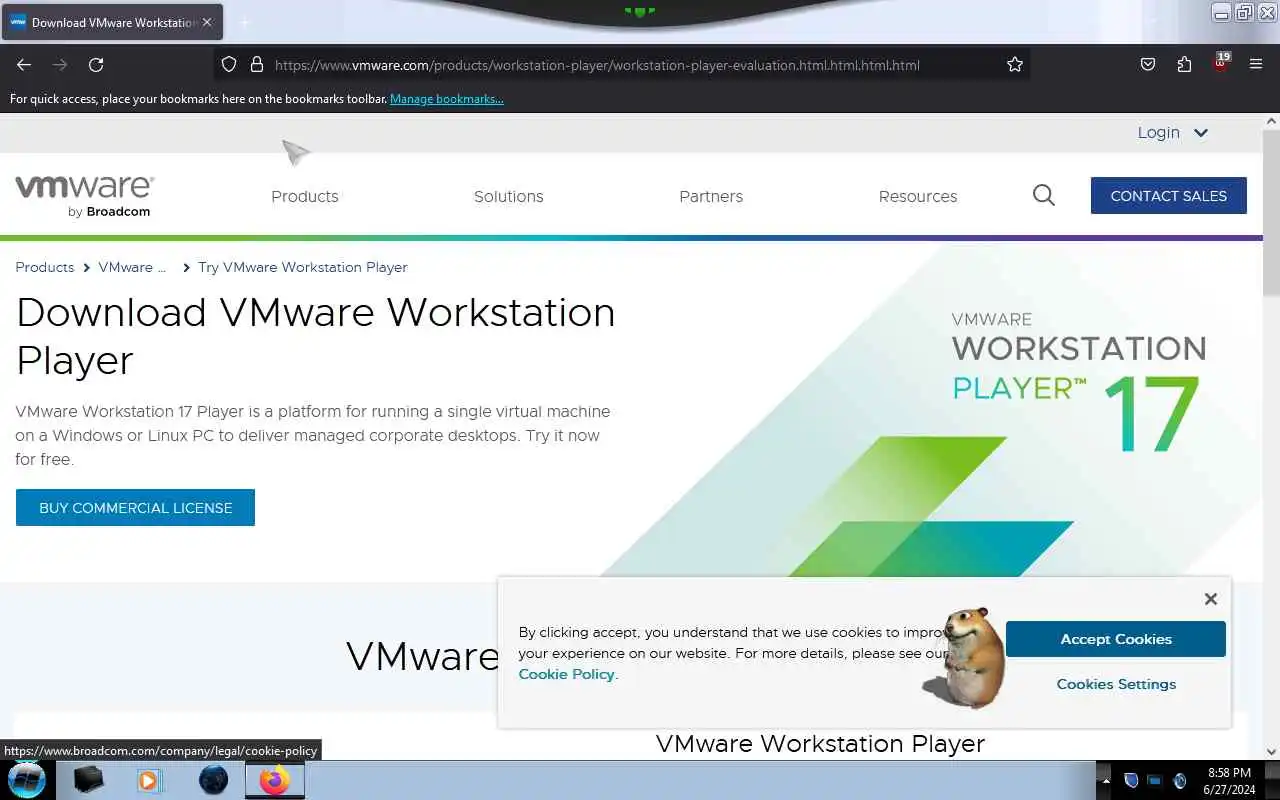The width and height of the screenshot is (1280, 800).
Task: Open the Products navigation menu
Action: point(305,196)
